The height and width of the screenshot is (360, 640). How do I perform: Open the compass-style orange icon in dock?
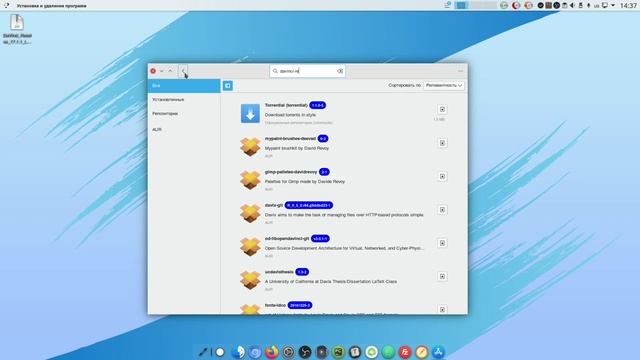pyautogui.click(x=421, y=352)
